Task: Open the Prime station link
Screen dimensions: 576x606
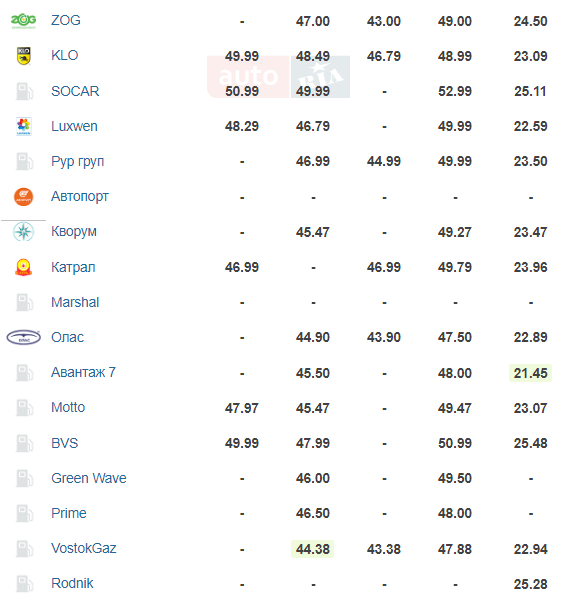Action: (x=69, y=513)
